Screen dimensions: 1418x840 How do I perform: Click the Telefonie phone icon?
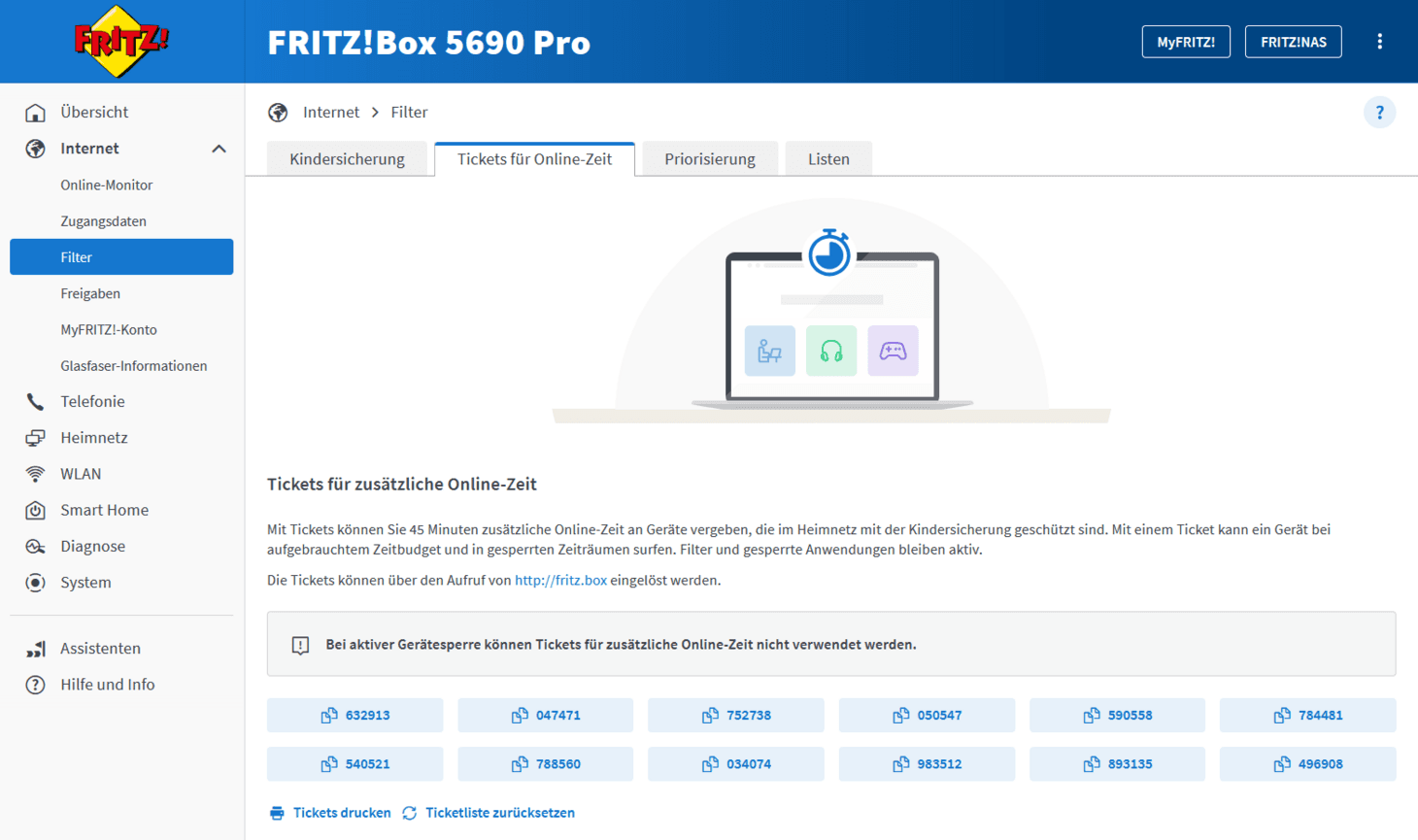[35, 402]
